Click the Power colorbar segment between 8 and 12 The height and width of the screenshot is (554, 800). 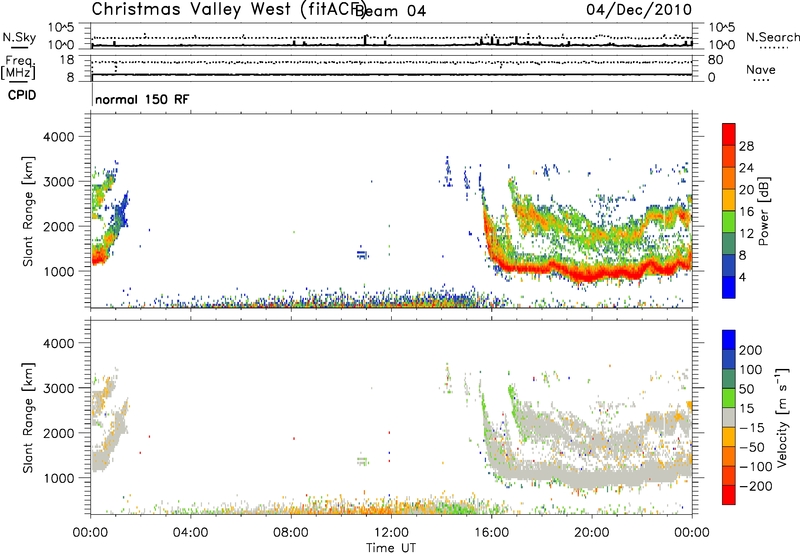pyautogui.click(x=729, y=243)
